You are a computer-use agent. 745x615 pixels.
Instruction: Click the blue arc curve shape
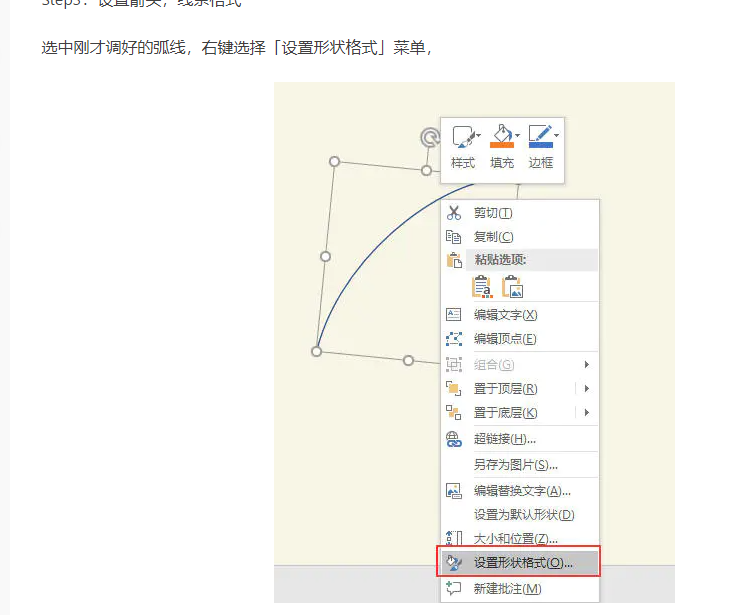click(x=375, y=249)
